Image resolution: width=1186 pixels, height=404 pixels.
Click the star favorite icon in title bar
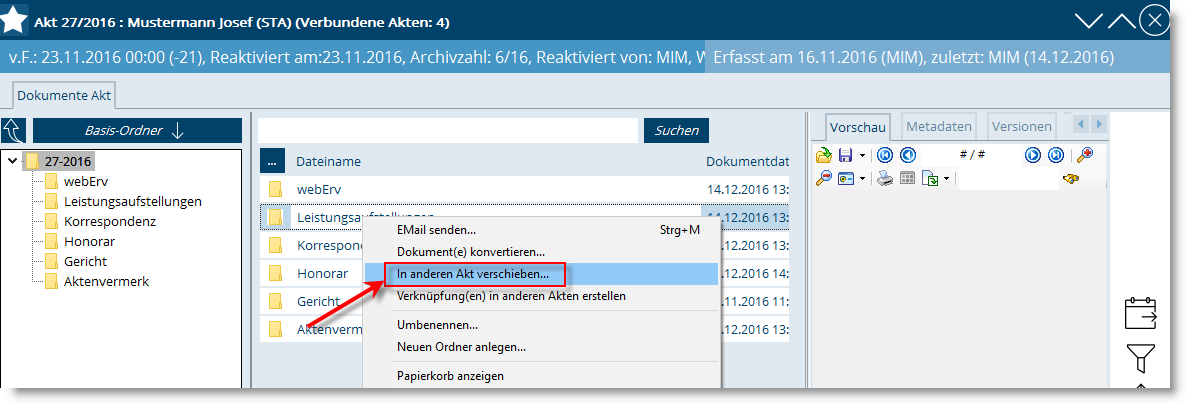click(x=14, y=19)
